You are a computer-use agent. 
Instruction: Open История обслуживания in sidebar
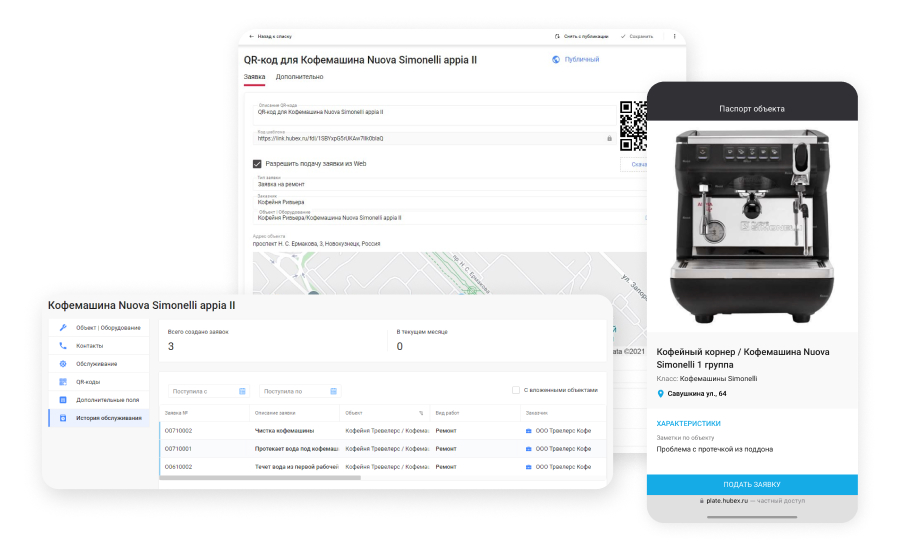pyautogui.click(x=99, y=418)
